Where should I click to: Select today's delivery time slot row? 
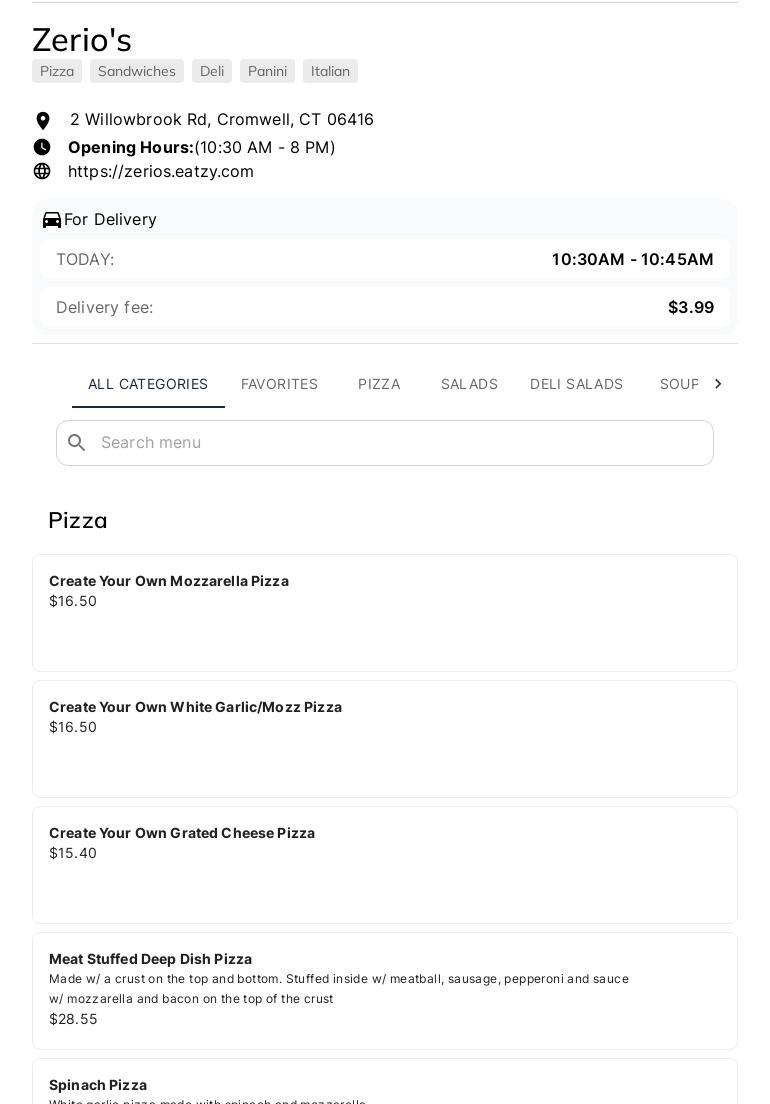[385, 260]
